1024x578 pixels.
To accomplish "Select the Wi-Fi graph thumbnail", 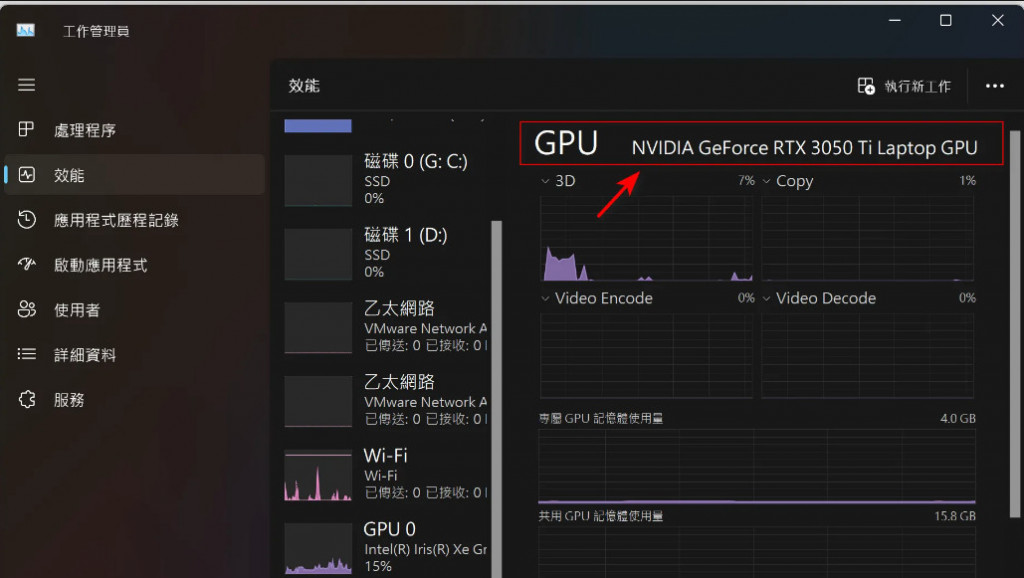I will (318, 475).
